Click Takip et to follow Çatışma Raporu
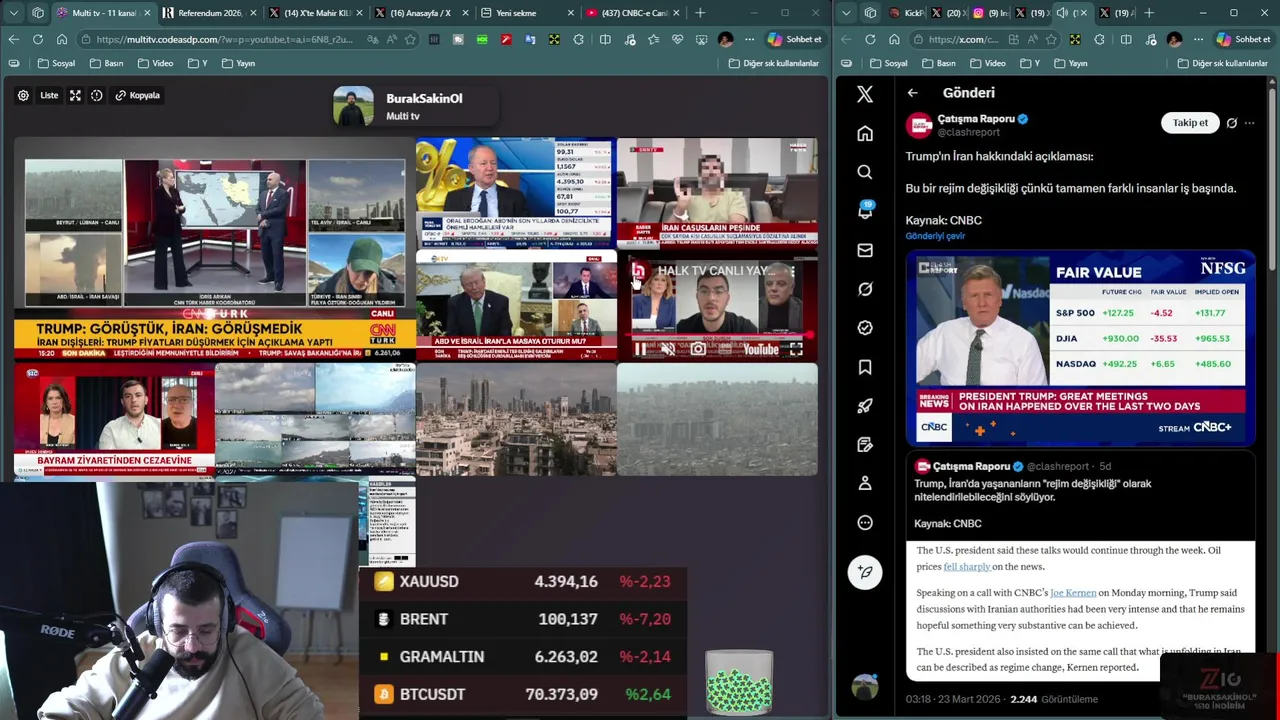Viewport: 1280px width, 720px height. (x=1190, y=122)
